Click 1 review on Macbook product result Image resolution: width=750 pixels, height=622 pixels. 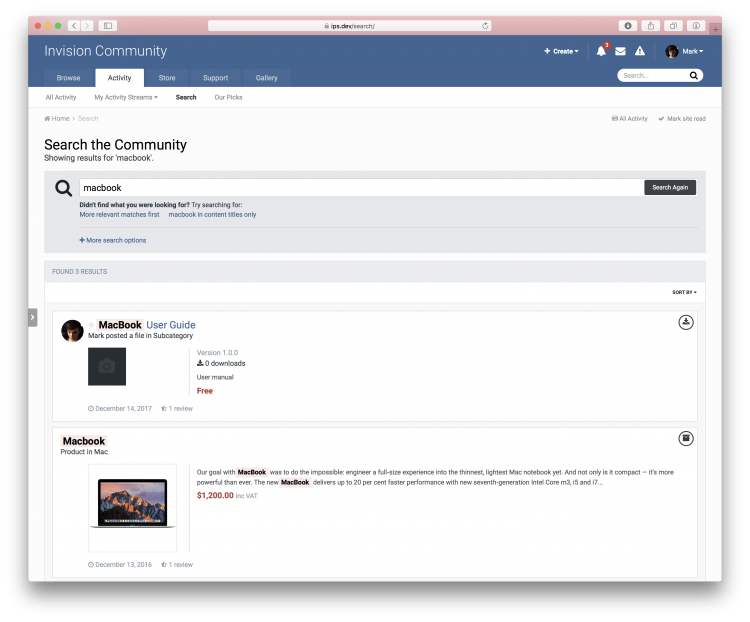coord(177,565)
